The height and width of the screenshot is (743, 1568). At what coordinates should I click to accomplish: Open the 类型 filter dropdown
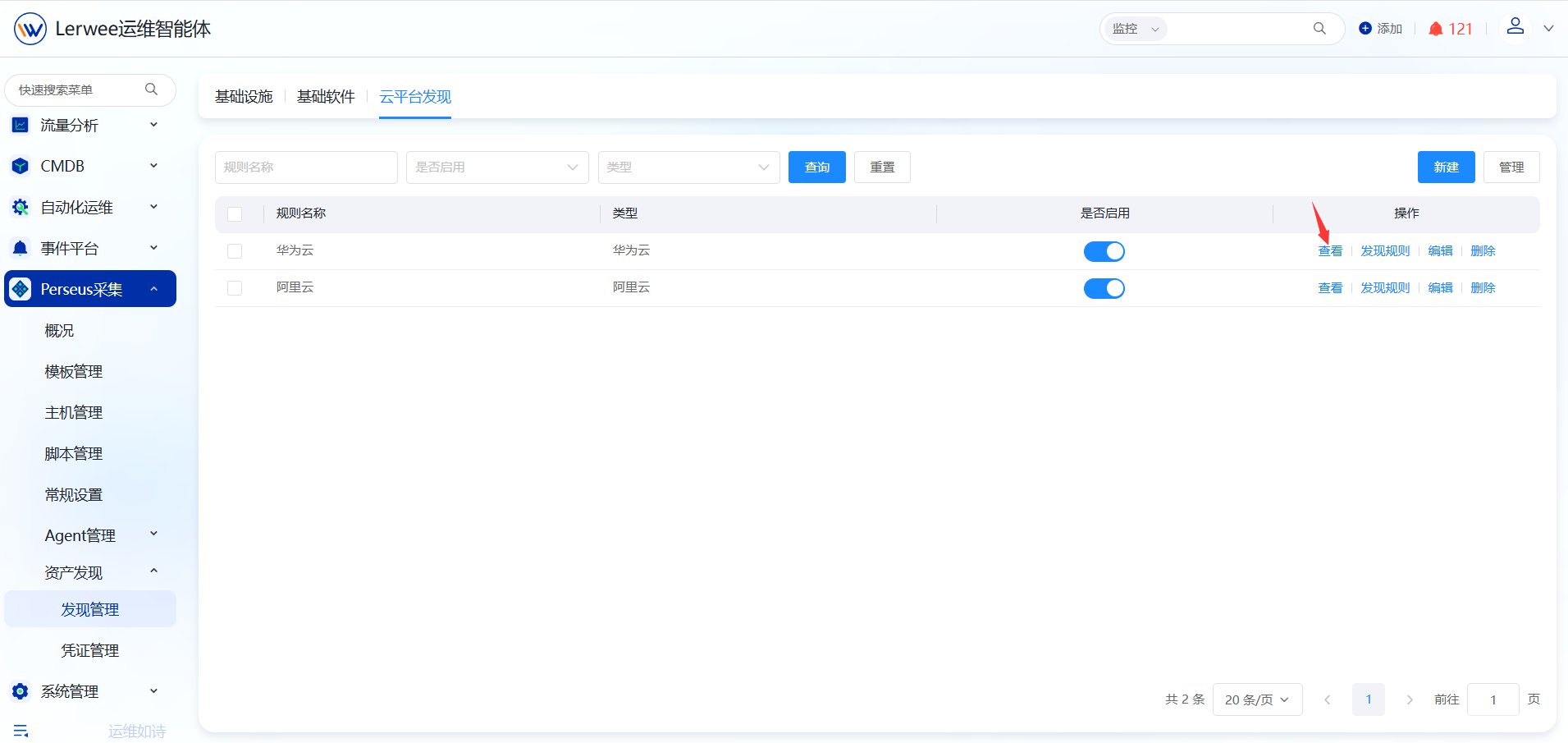click(x=689, y=167)
